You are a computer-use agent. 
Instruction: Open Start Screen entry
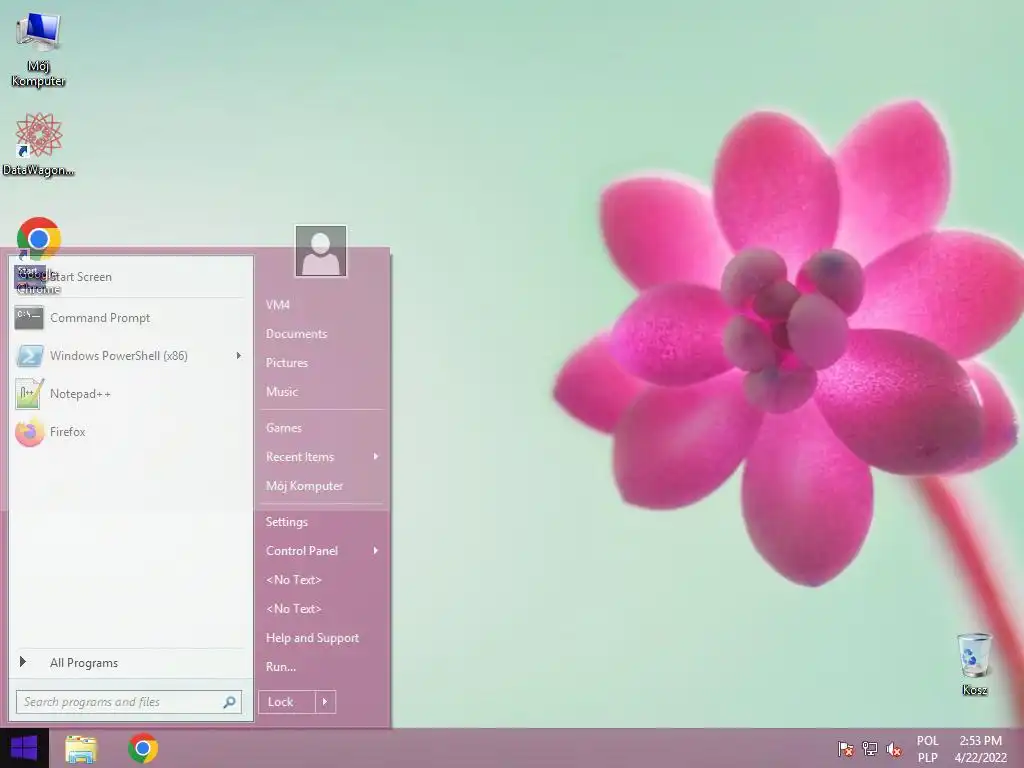click(130, 277)
